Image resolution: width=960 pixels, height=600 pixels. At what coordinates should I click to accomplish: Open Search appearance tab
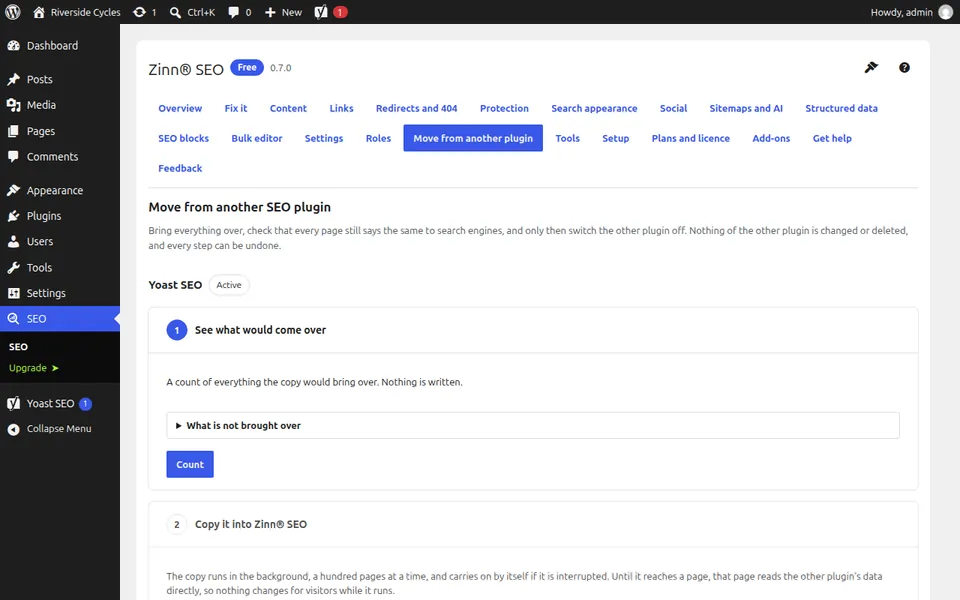594,108
